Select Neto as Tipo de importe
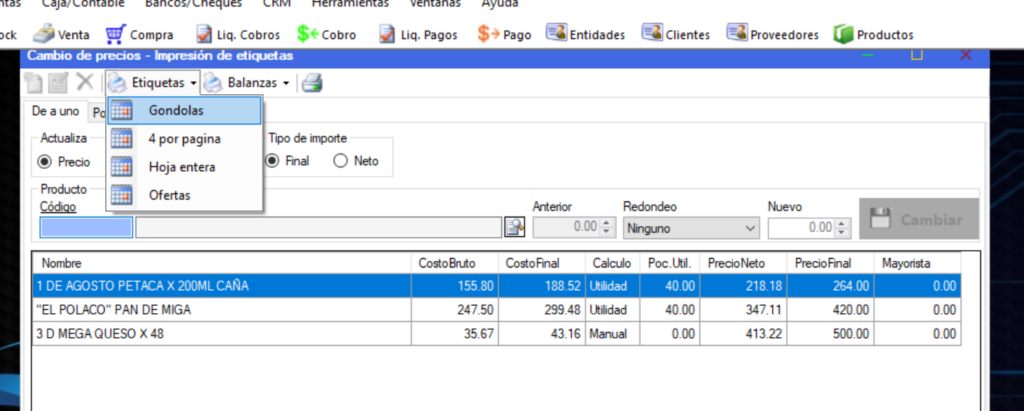This screenshot has height=411, width=1024. [356, 161]
